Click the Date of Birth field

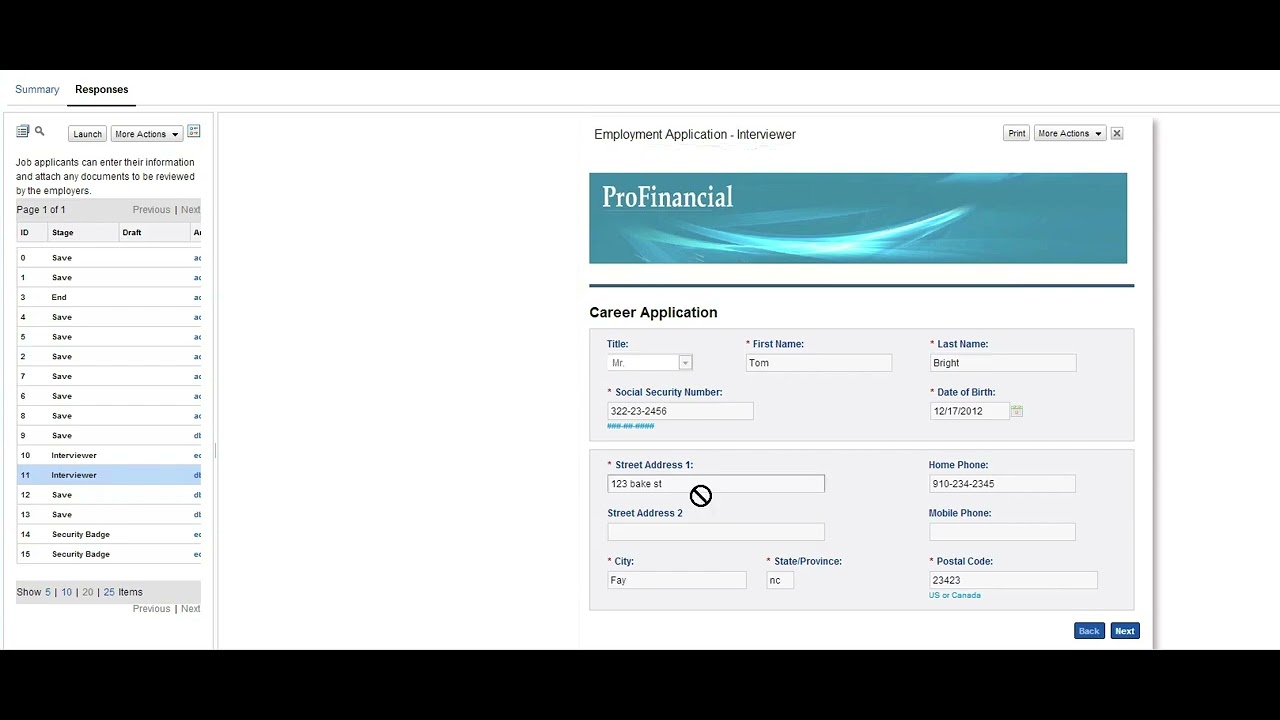tap(969, 411)
